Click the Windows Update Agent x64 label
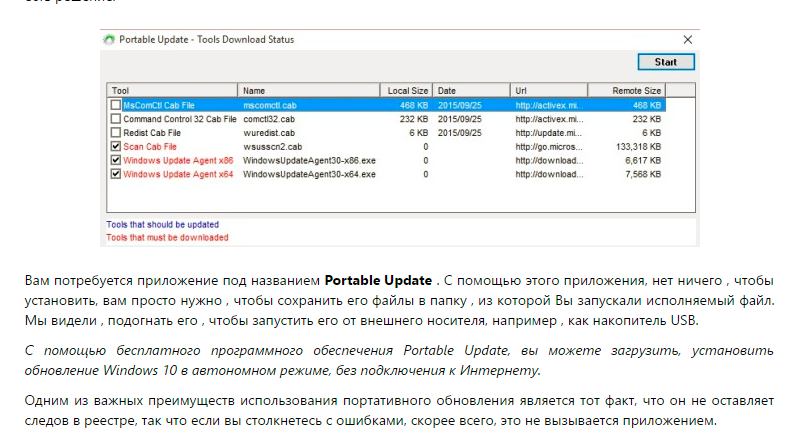Screen dimensions: 788x444 point(178,174)
